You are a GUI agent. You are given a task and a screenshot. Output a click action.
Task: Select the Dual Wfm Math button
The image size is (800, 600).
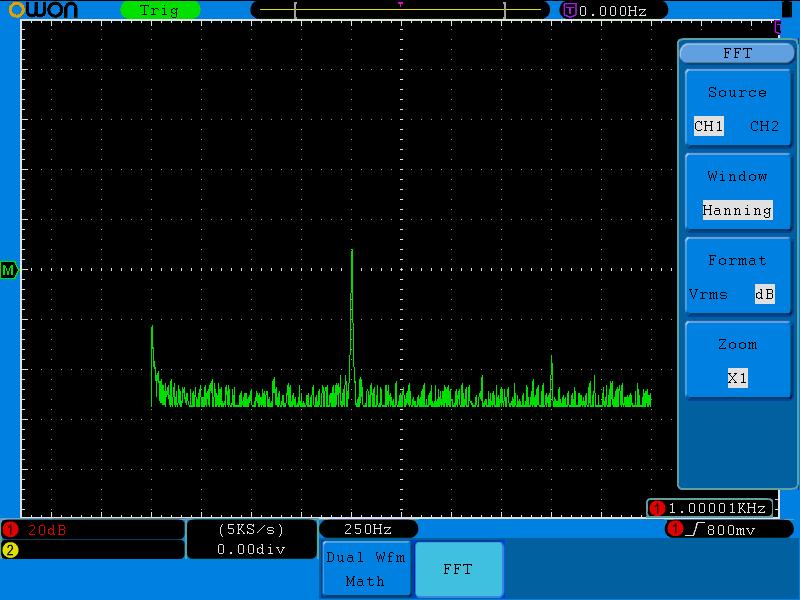(x=366, y=569)
